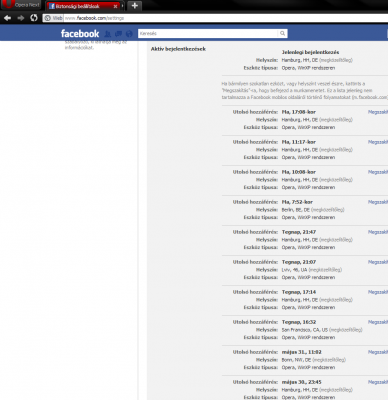The width and height of the screenshot is (388, 400).
Task: Click Megszakít for the Tegnap, 21:47 session
Action: pos(378,232)
